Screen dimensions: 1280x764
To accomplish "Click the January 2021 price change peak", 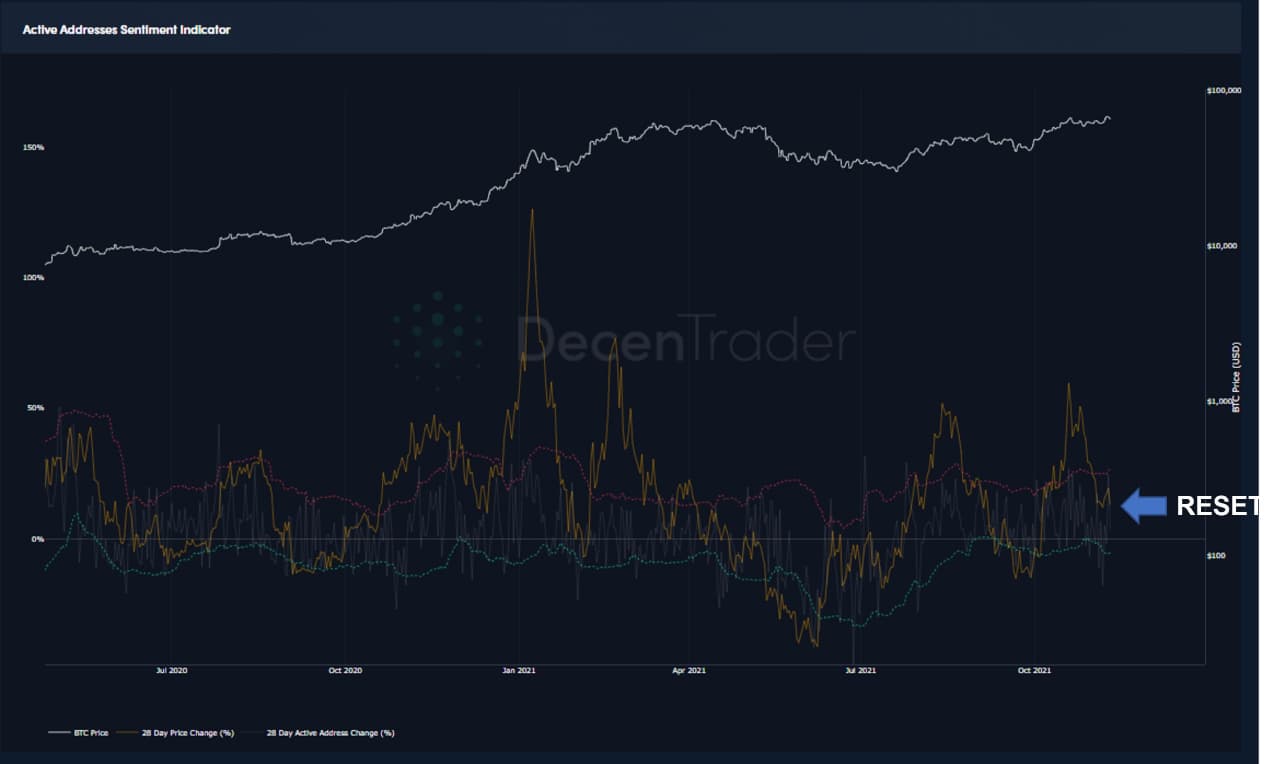I will tap(532, 211).
